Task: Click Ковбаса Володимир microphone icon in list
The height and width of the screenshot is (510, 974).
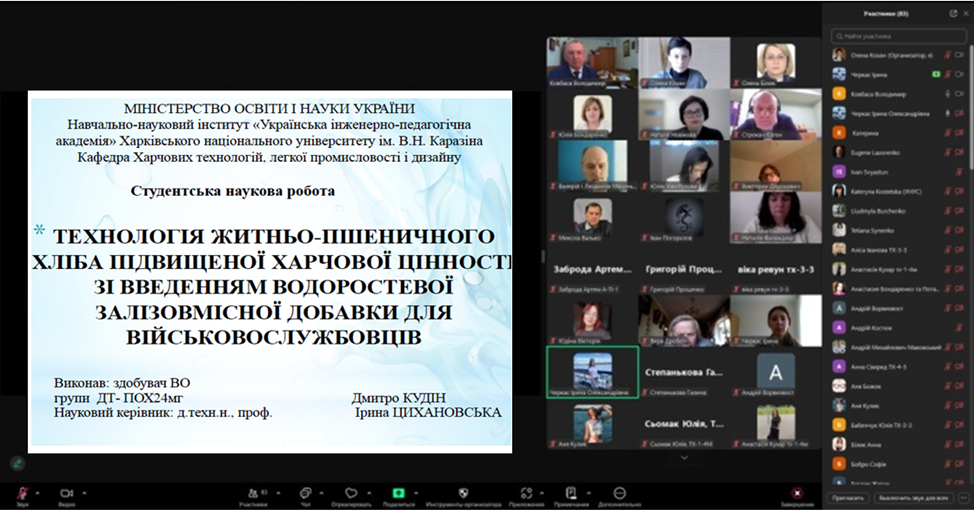Action: point(947,94)
